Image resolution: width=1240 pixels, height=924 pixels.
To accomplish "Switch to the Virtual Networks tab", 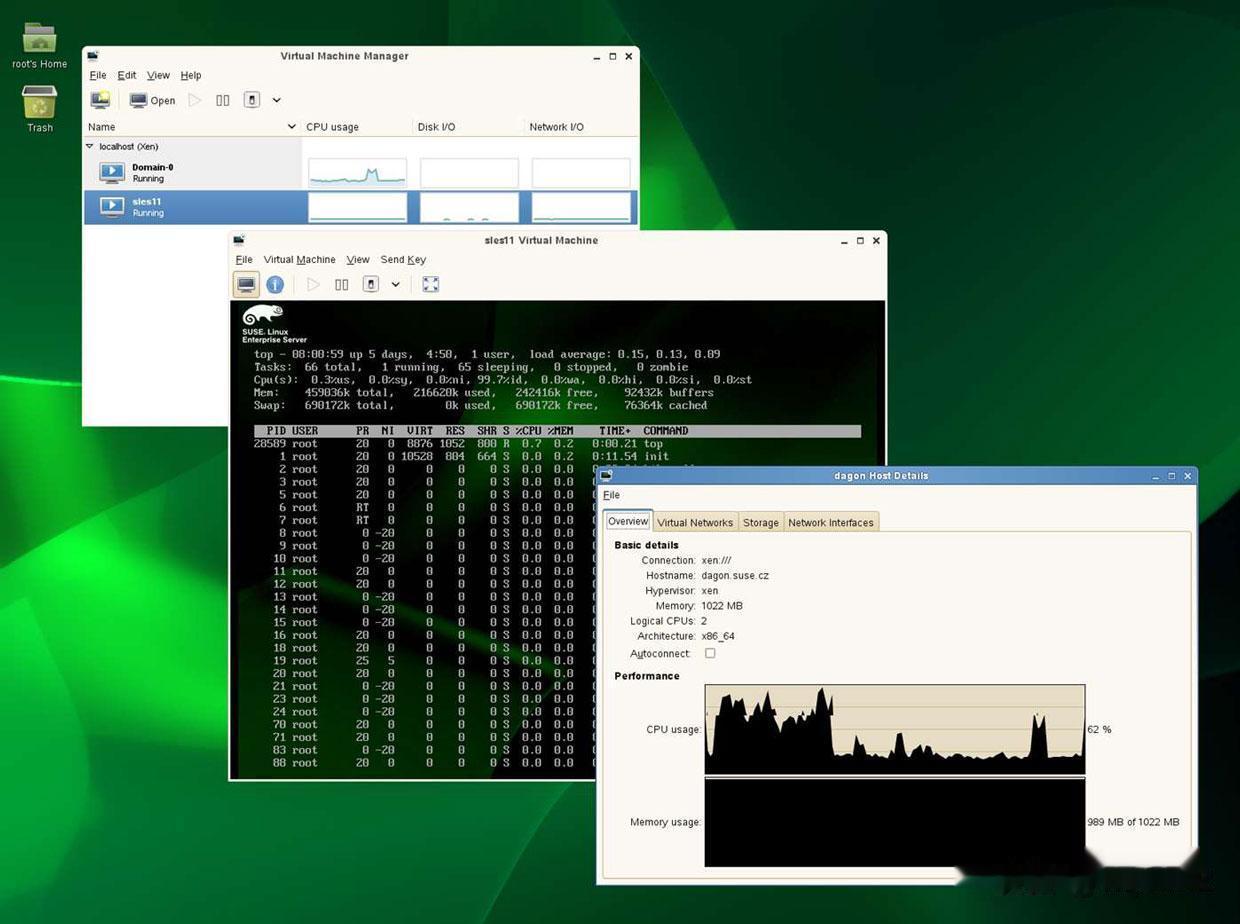I will [x=695, y=522].
